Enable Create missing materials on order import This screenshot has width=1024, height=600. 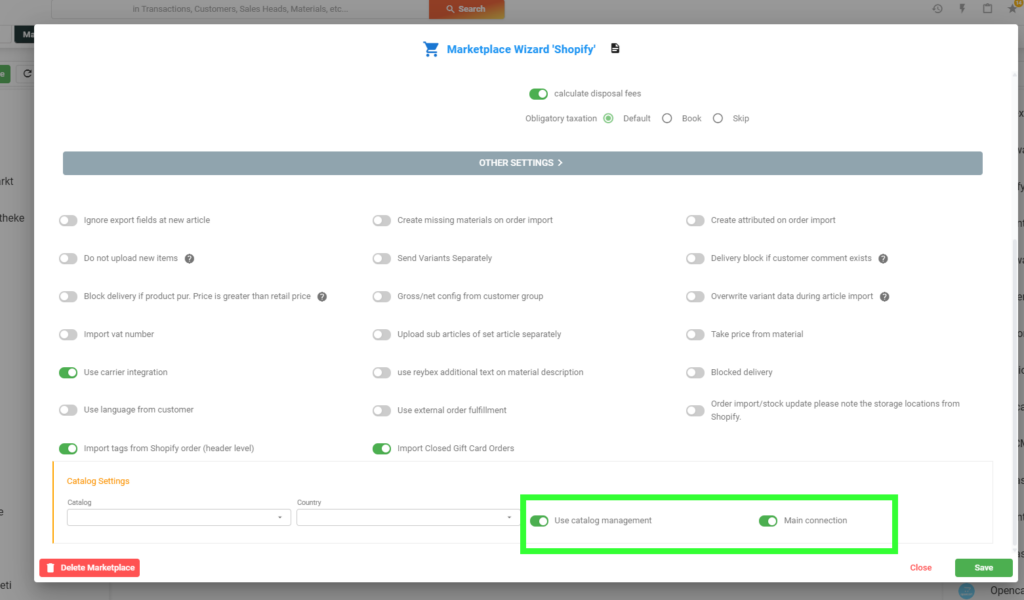(381, 221)
